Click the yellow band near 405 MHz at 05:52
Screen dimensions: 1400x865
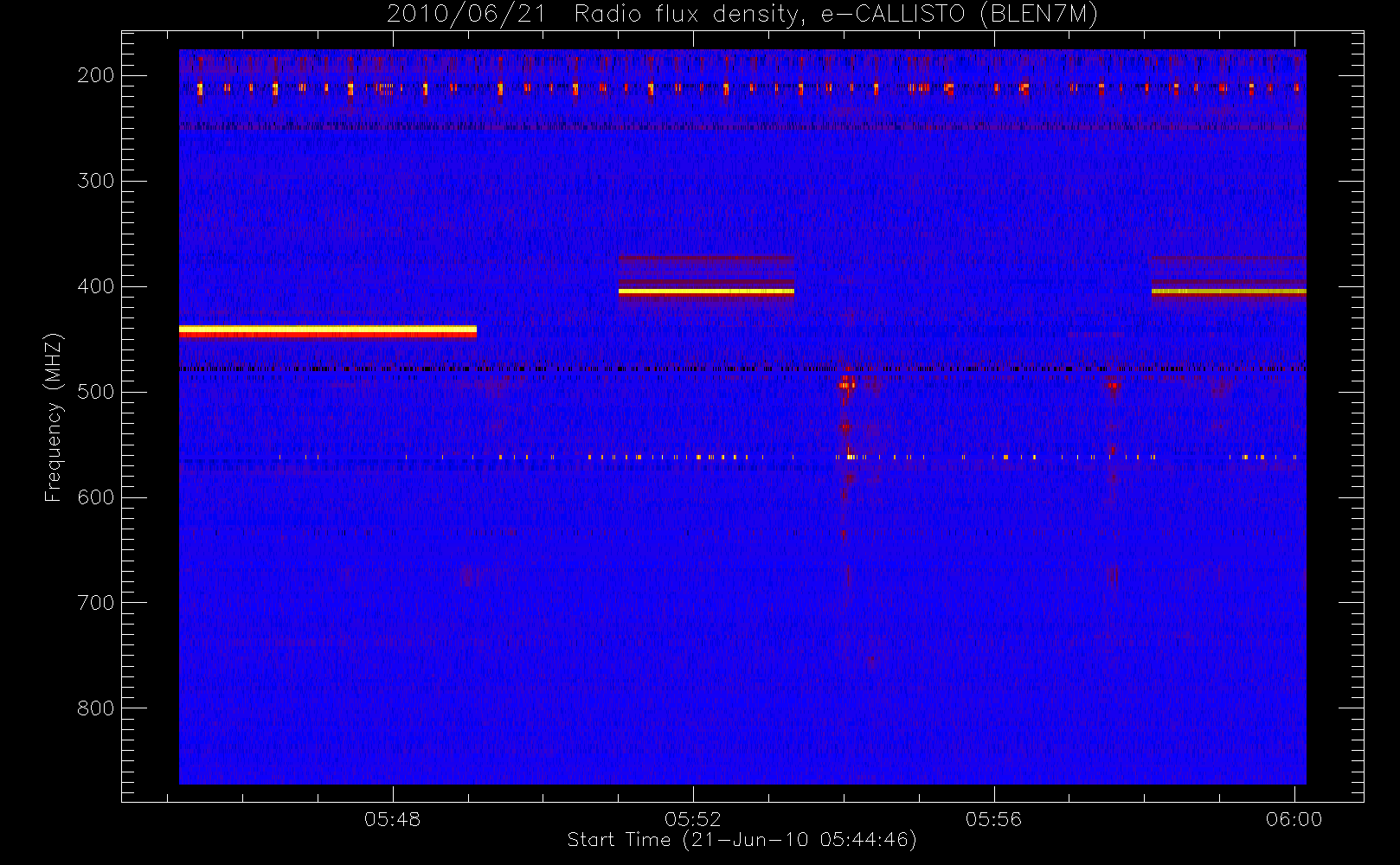(706, 292)
